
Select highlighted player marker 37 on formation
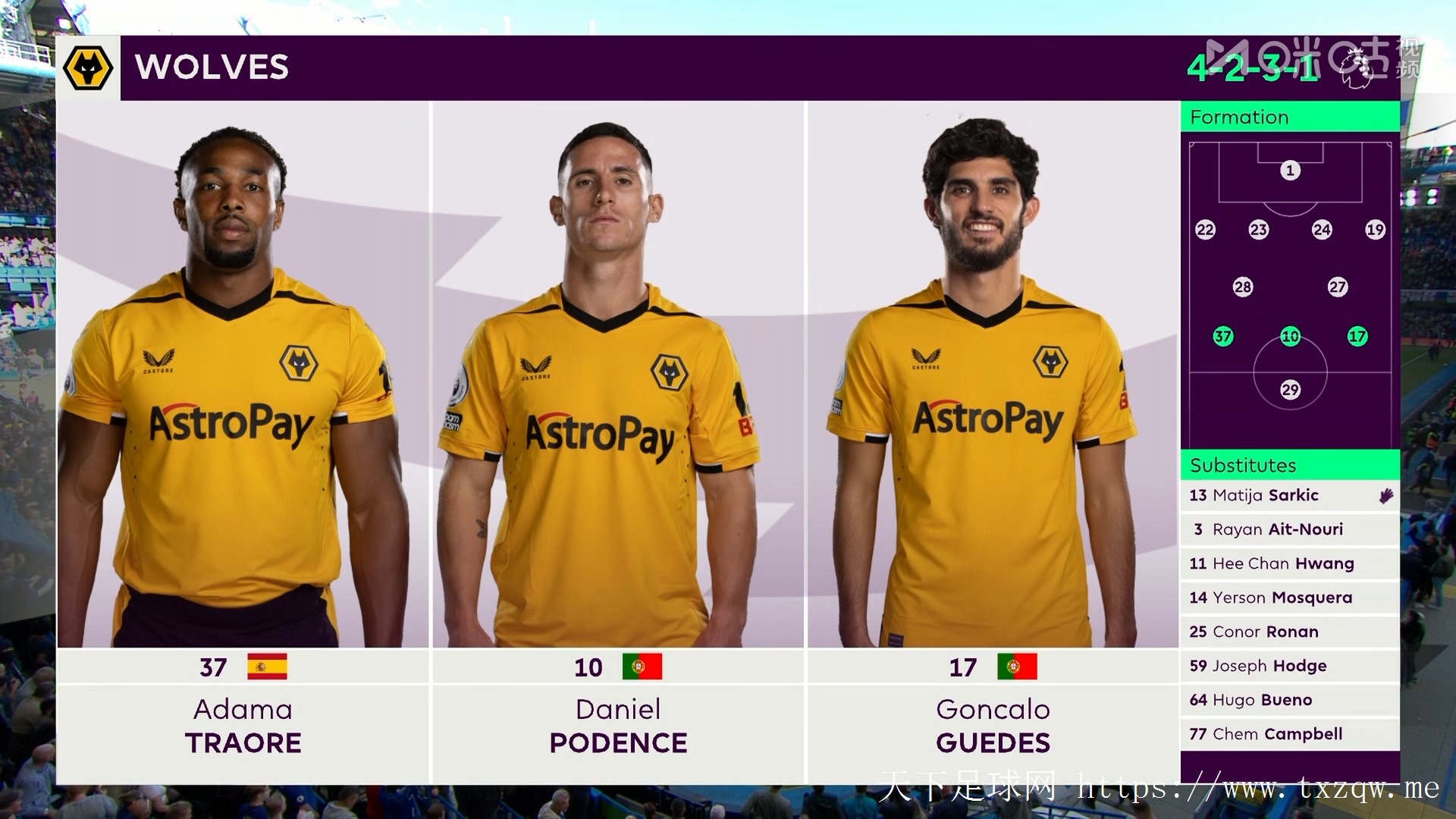coord(1223,336)
